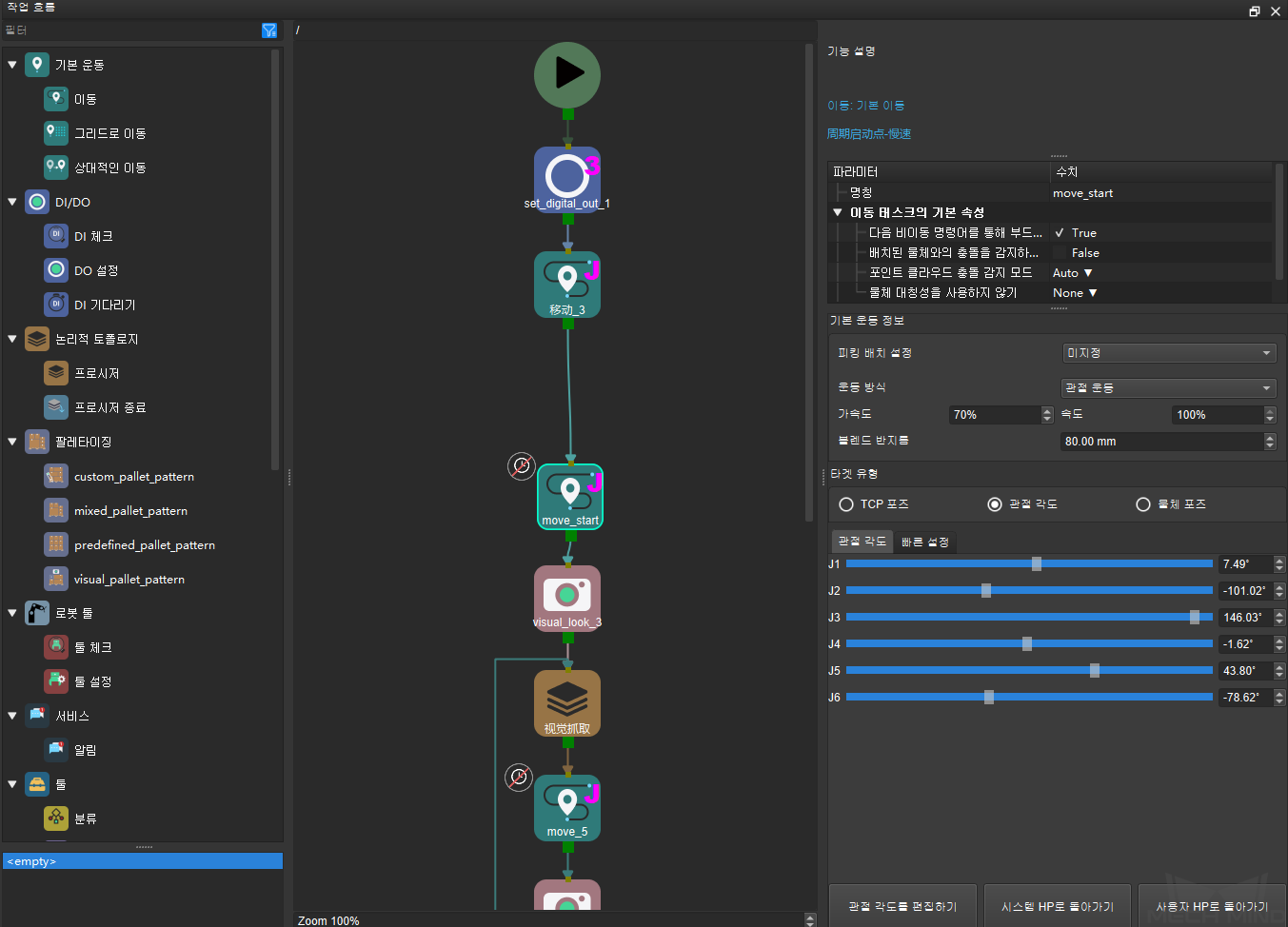Toggle the 다음 비이동 명령어 True checkbox
1288x927 pixels.
click(x=1060, y=233)
